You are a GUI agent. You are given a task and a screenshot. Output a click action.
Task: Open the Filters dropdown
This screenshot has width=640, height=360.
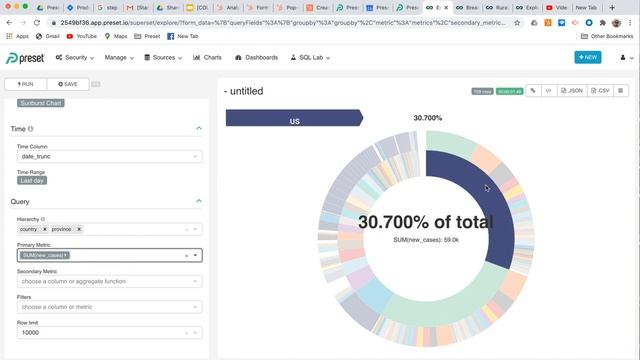pyautogui.click(x=109, y=307)
